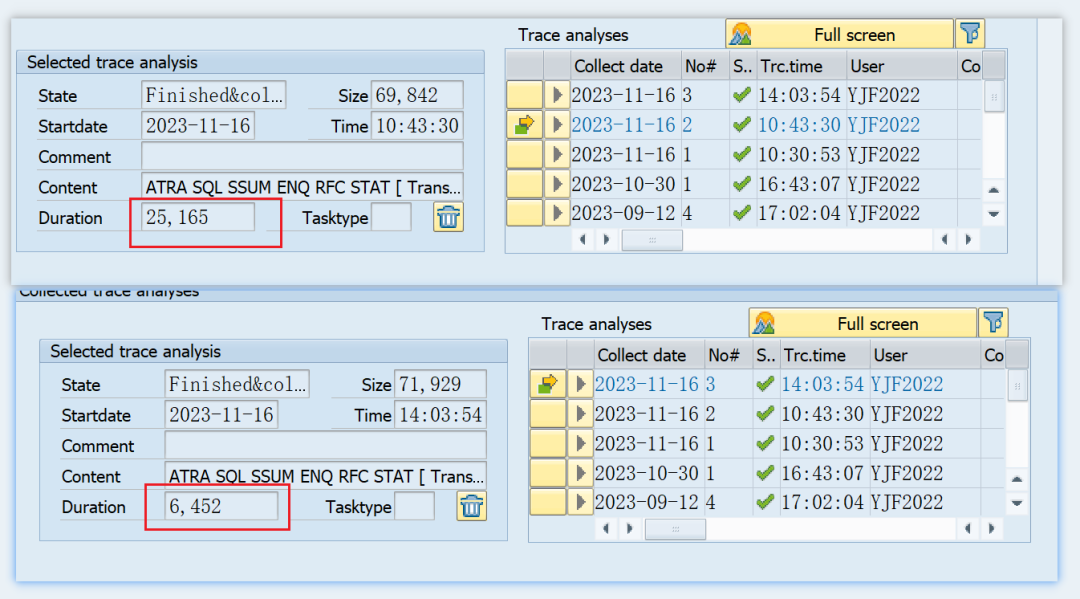Open the filter icon in top panel
The image size is (1080, 599).
[x=970, y=33]
